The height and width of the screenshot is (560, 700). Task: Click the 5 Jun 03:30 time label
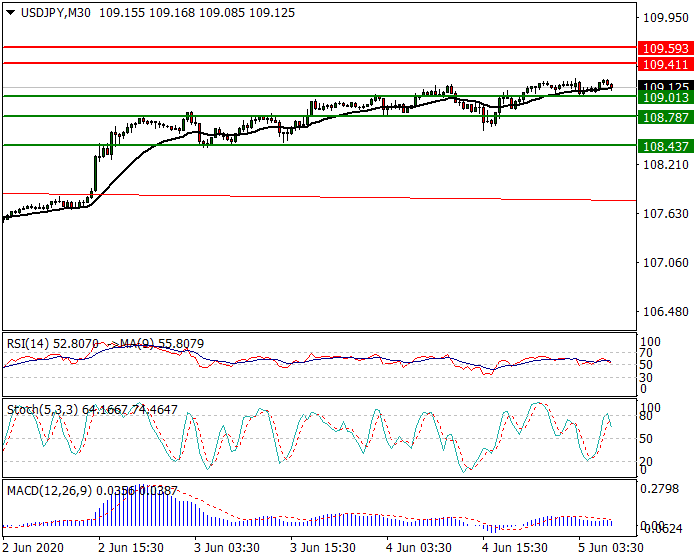click(611, 548)
